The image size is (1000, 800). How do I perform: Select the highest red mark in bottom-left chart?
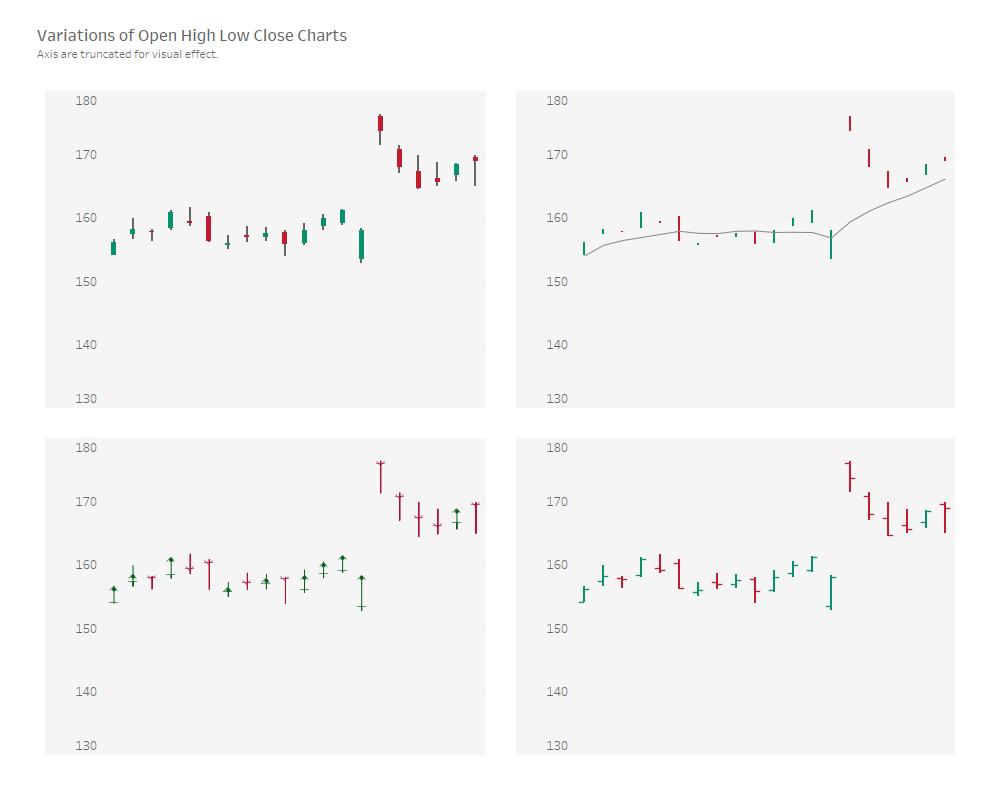tap(380, 477)
